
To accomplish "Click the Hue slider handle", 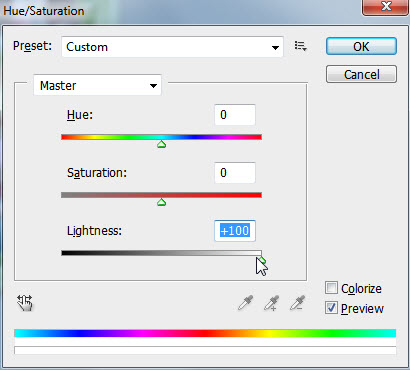I will [161, 144].
